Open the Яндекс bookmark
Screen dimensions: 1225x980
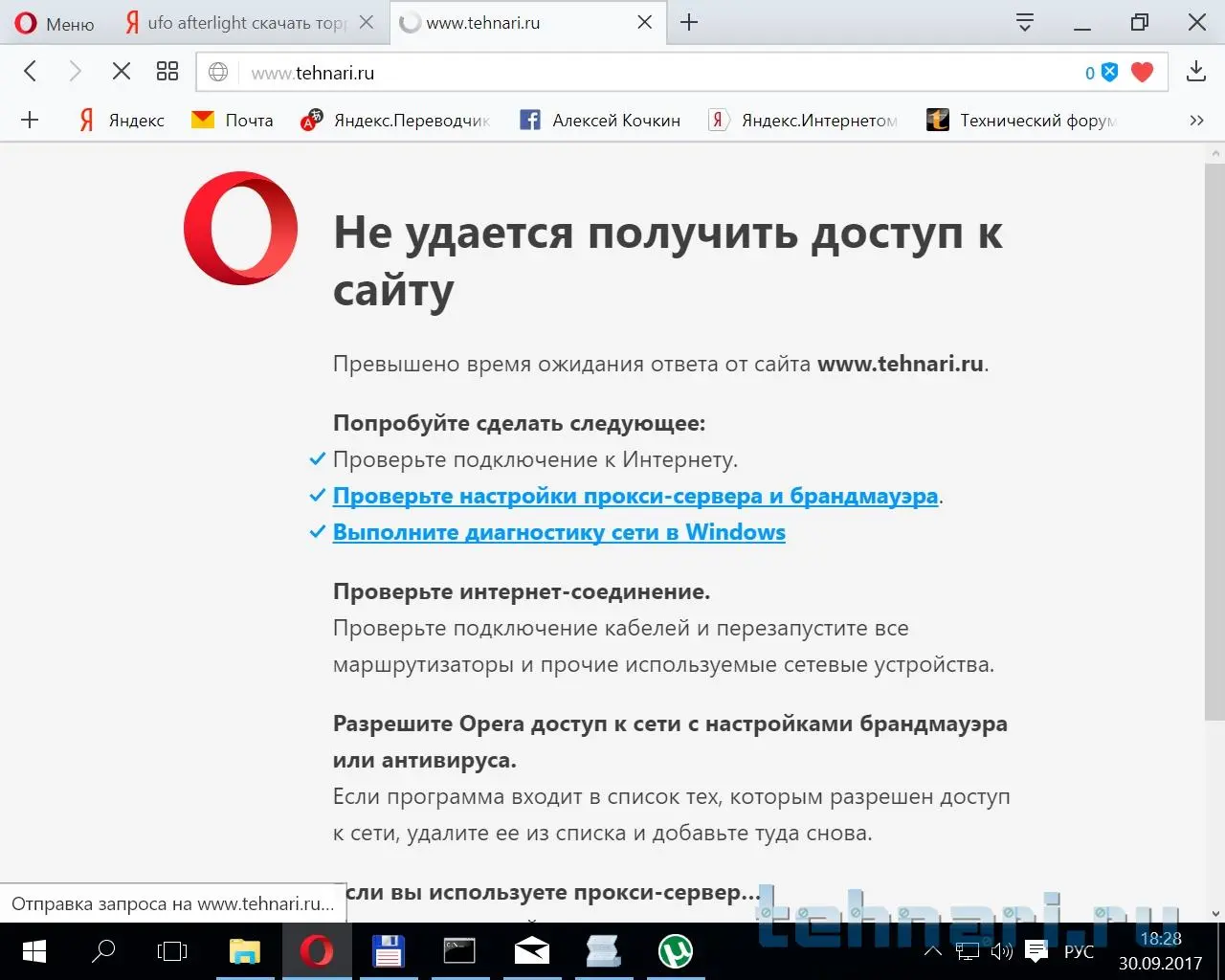point(122,120)
